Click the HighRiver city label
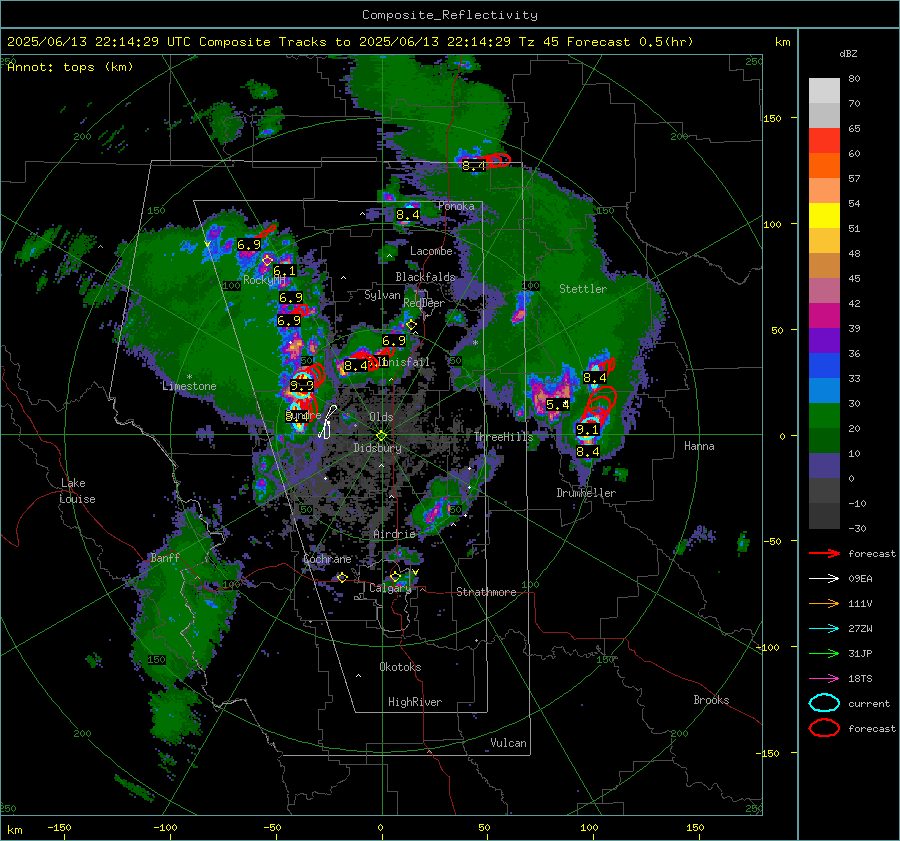The image size is (900, 841). (415, 702)
